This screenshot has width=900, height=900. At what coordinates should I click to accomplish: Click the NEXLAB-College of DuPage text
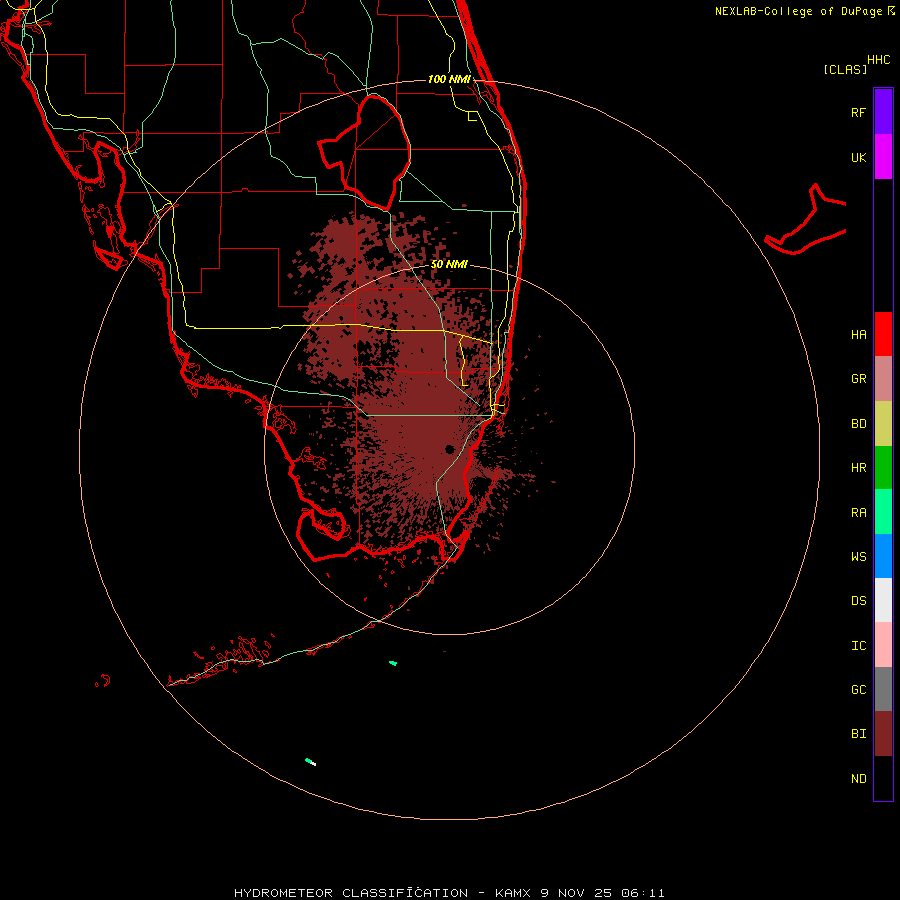pyautogui.click(x=800, y=11)
